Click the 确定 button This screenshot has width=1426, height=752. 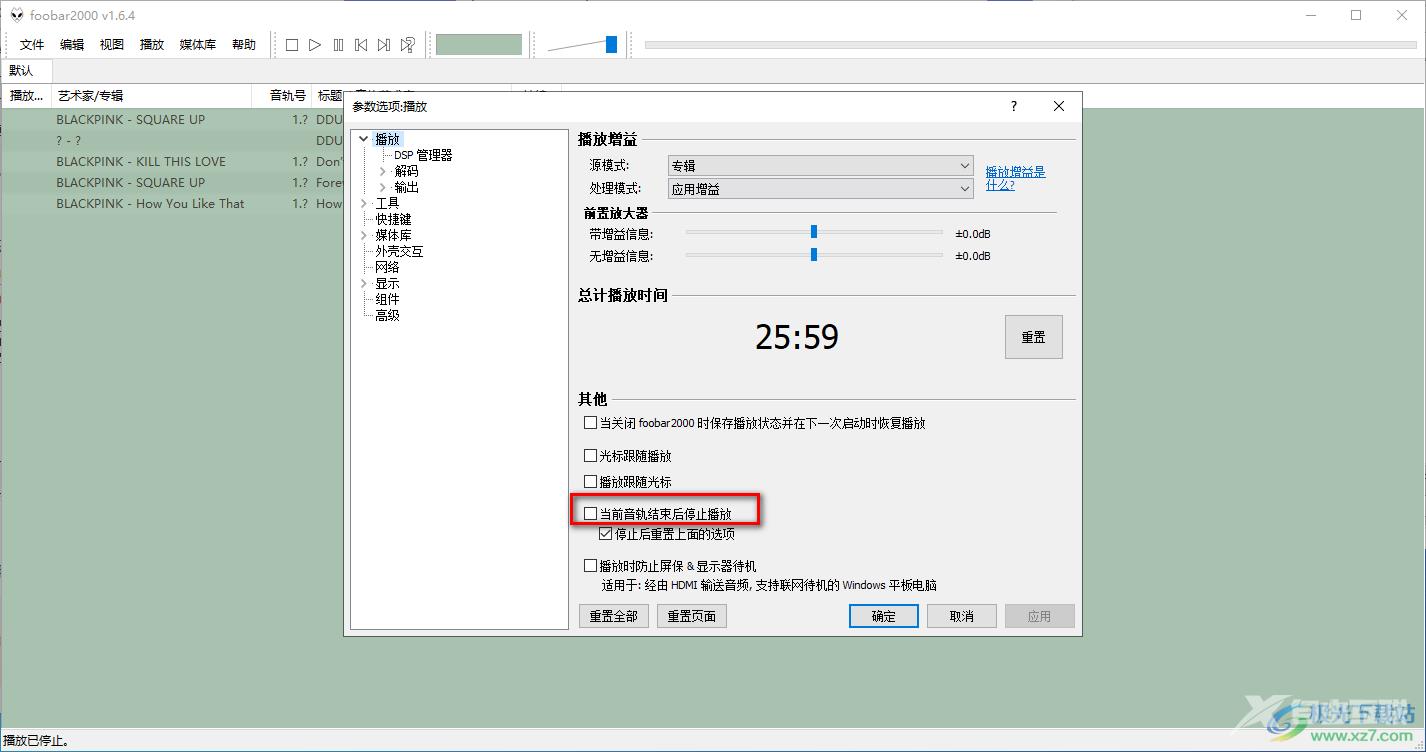tap(884, 616)
